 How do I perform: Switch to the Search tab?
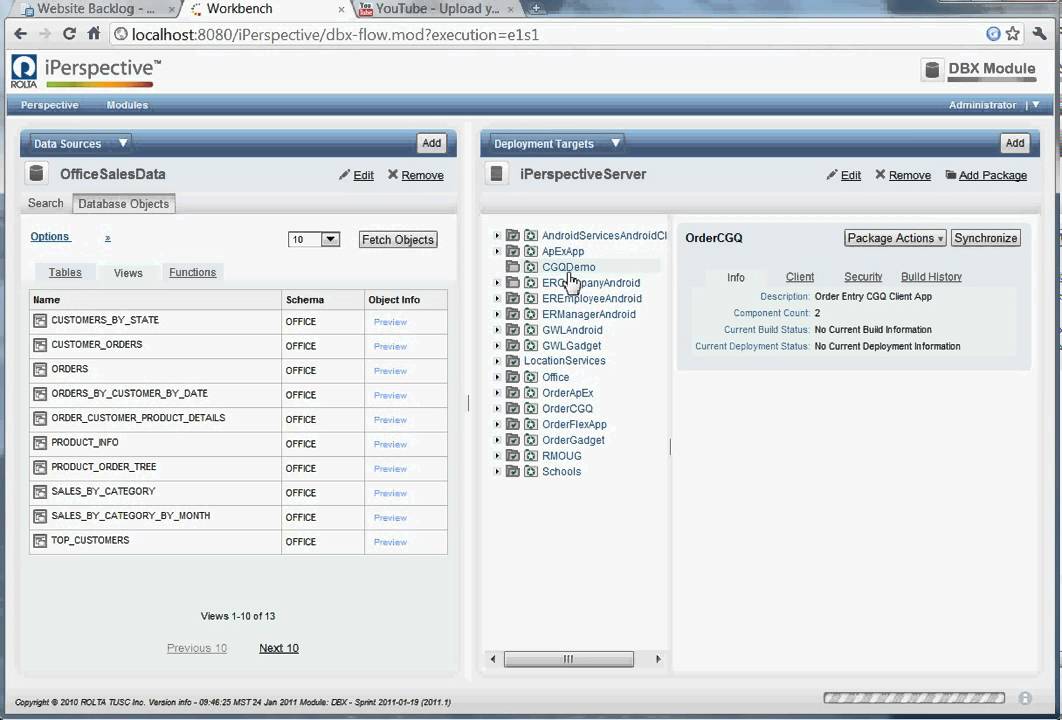[45, 203]
